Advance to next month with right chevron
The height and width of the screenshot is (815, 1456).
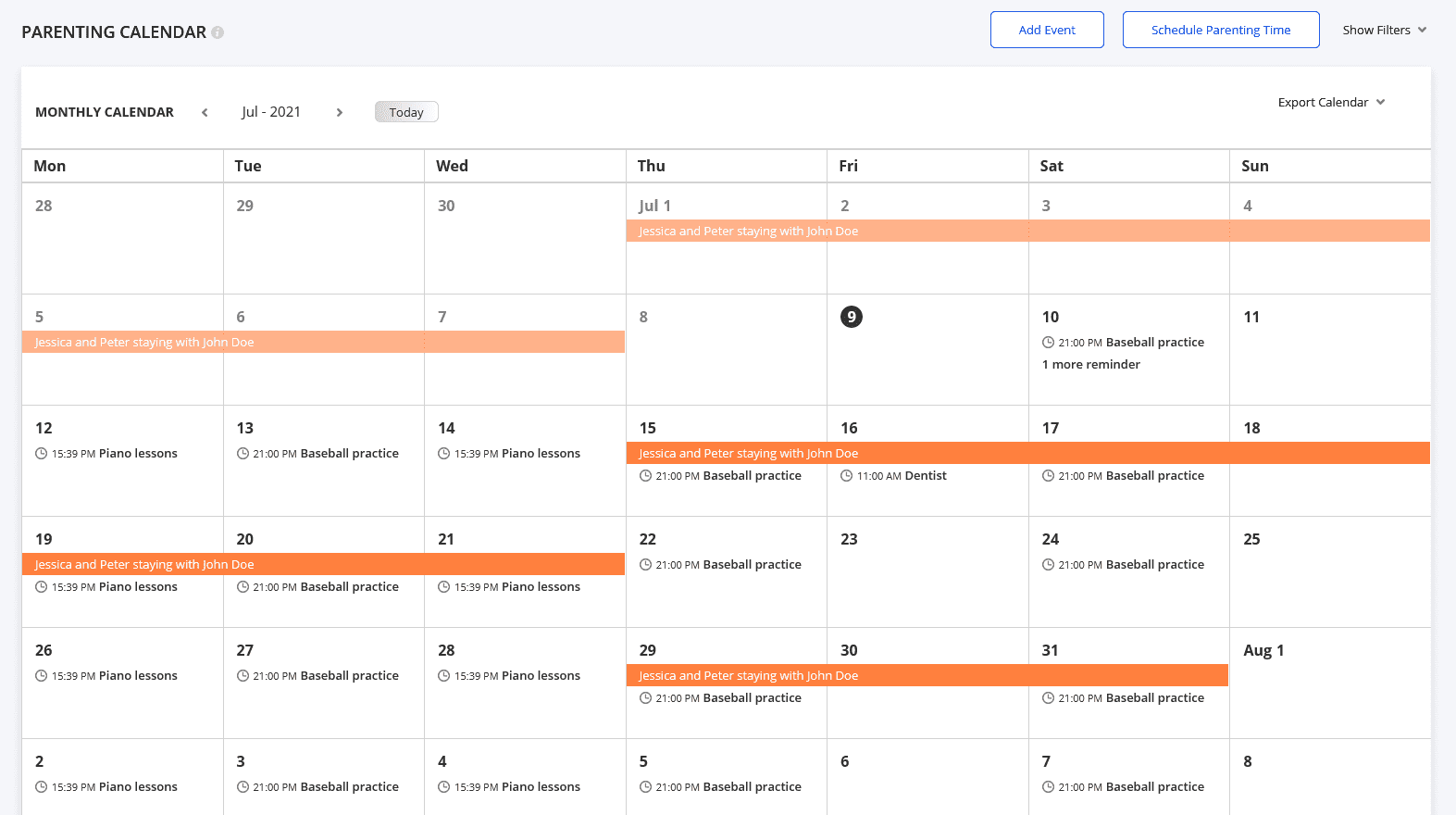[x=340, y=112]
